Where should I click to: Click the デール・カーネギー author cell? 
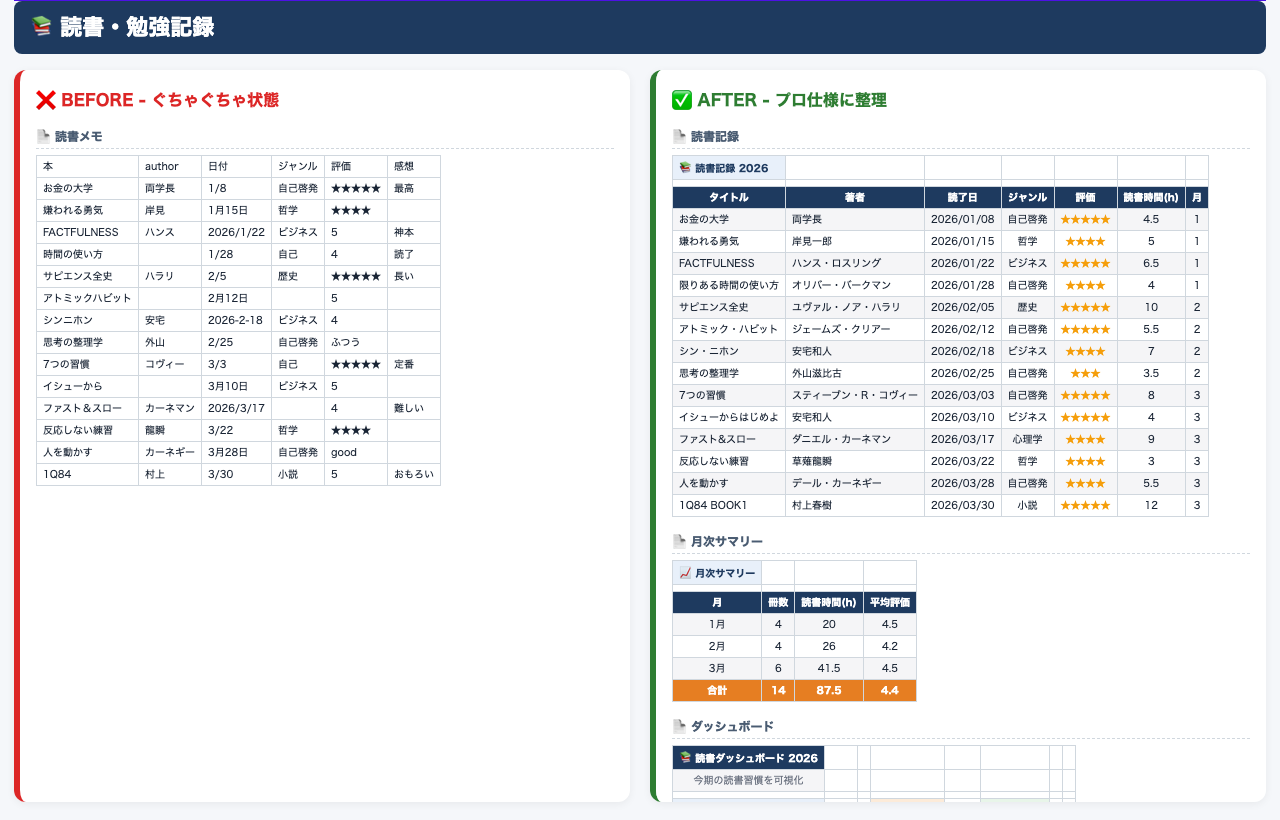point(855,483)
